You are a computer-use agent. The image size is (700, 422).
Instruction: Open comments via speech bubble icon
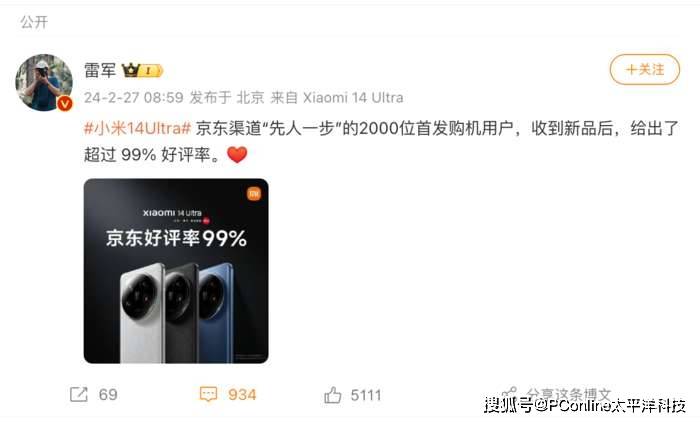pyautogui.click(x=208, y=394)
